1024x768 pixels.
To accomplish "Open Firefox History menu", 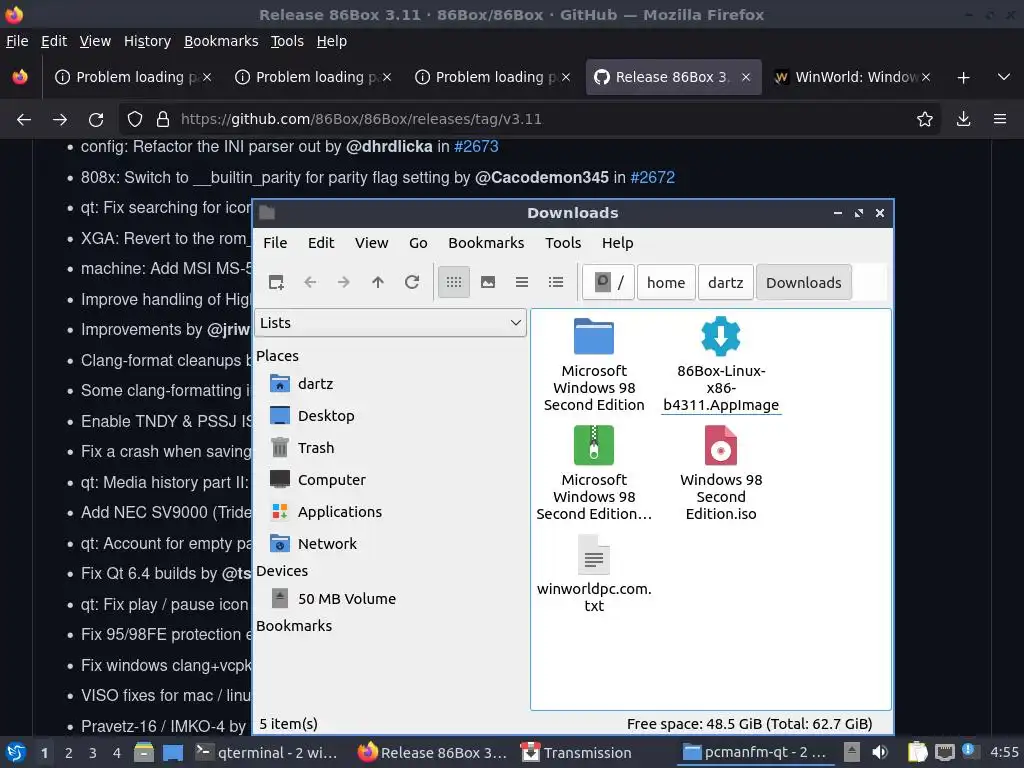I will (x=147, y=41).
